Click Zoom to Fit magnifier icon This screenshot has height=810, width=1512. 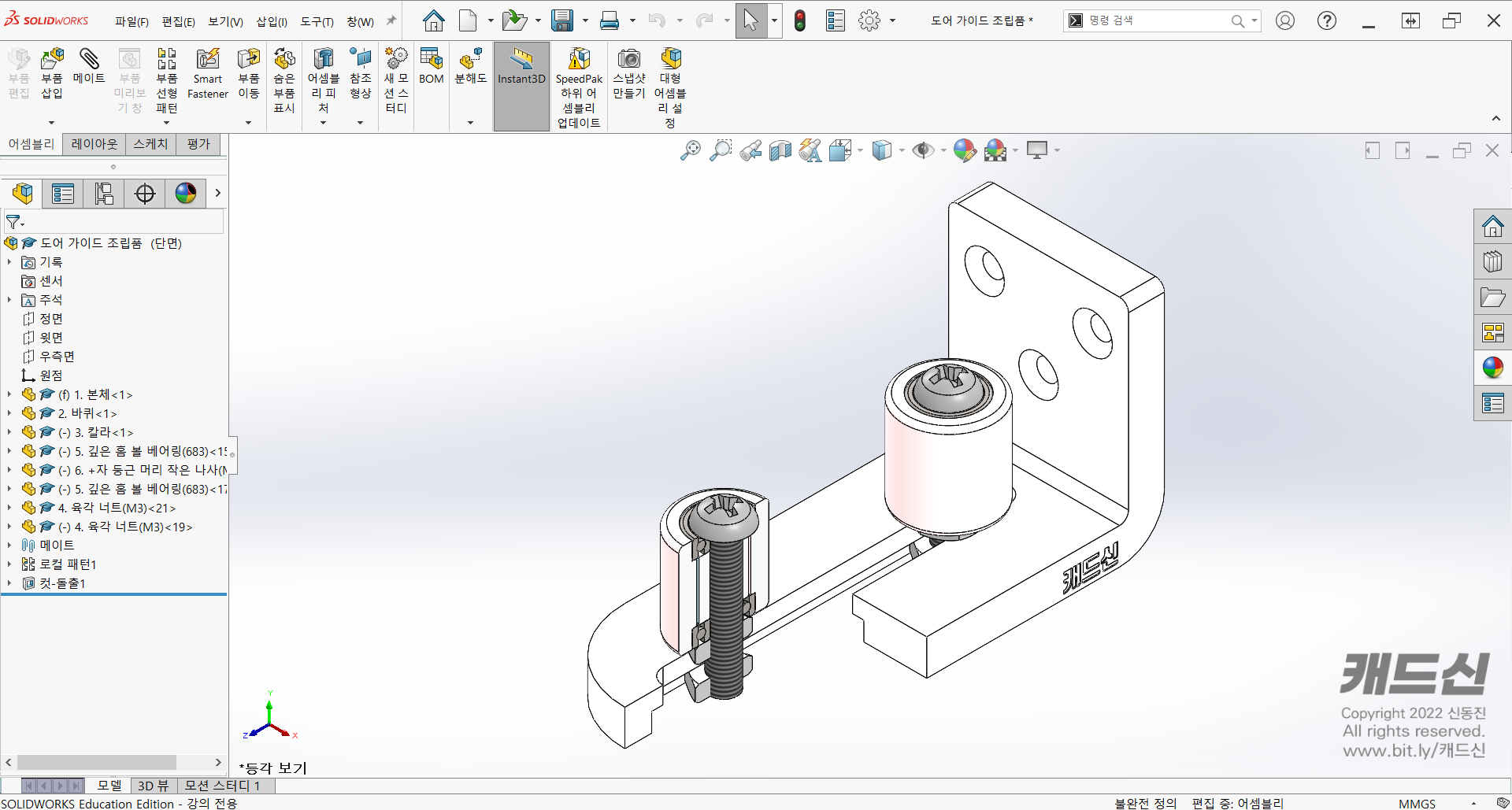(691, 150)
